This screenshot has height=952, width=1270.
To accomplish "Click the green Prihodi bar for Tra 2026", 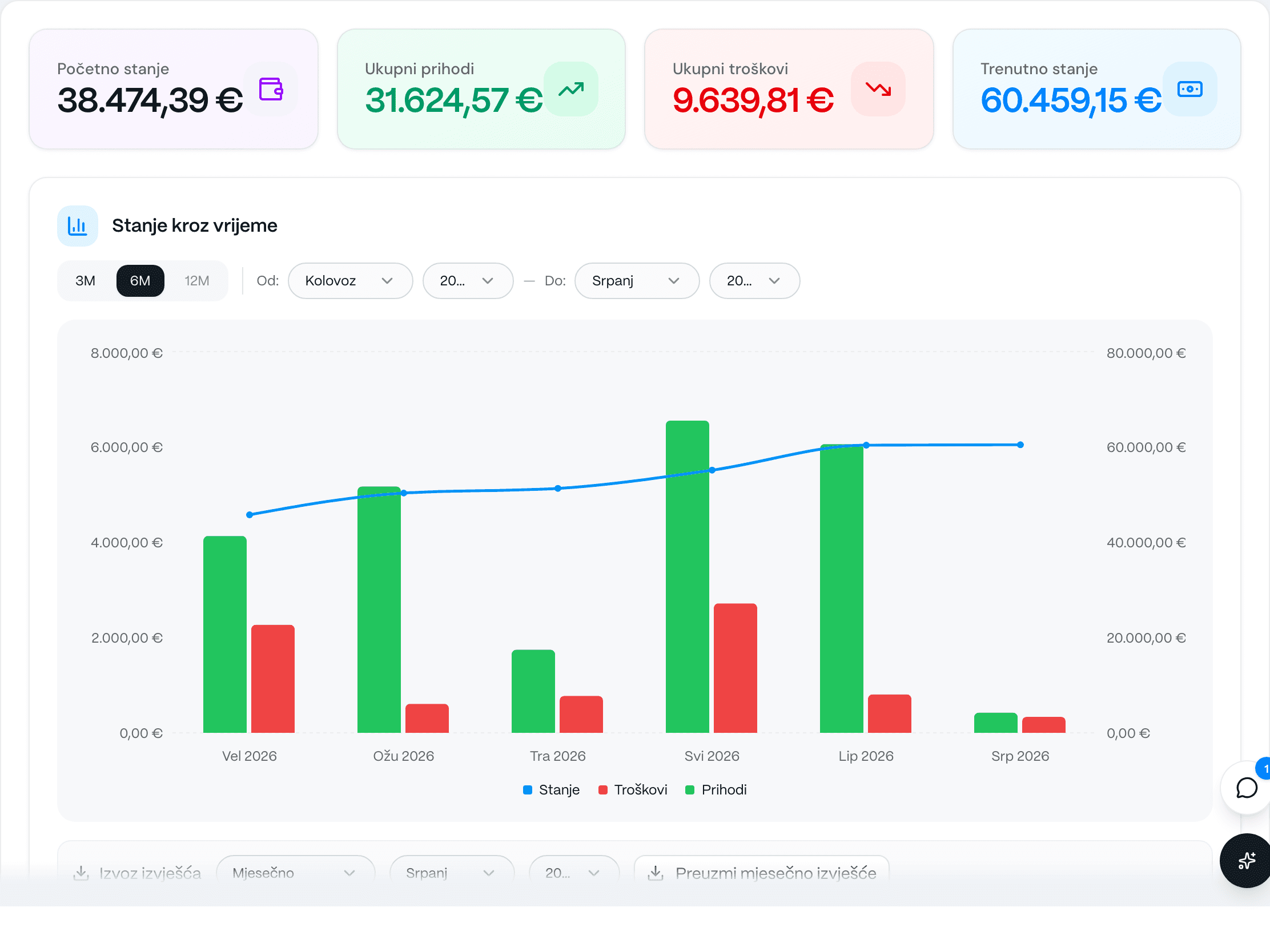I will tap(533, 691).
